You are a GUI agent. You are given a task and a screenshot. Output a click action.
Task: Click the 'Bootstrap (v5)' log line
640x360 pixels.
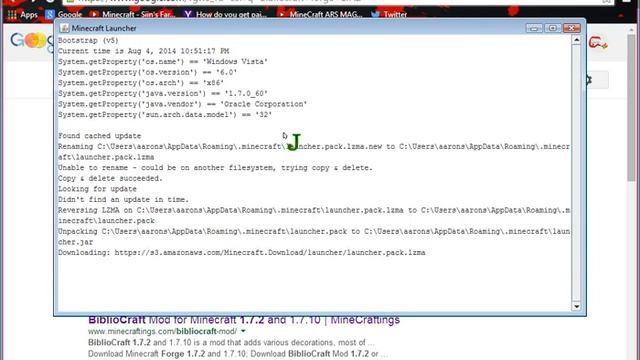click(88, 40)
